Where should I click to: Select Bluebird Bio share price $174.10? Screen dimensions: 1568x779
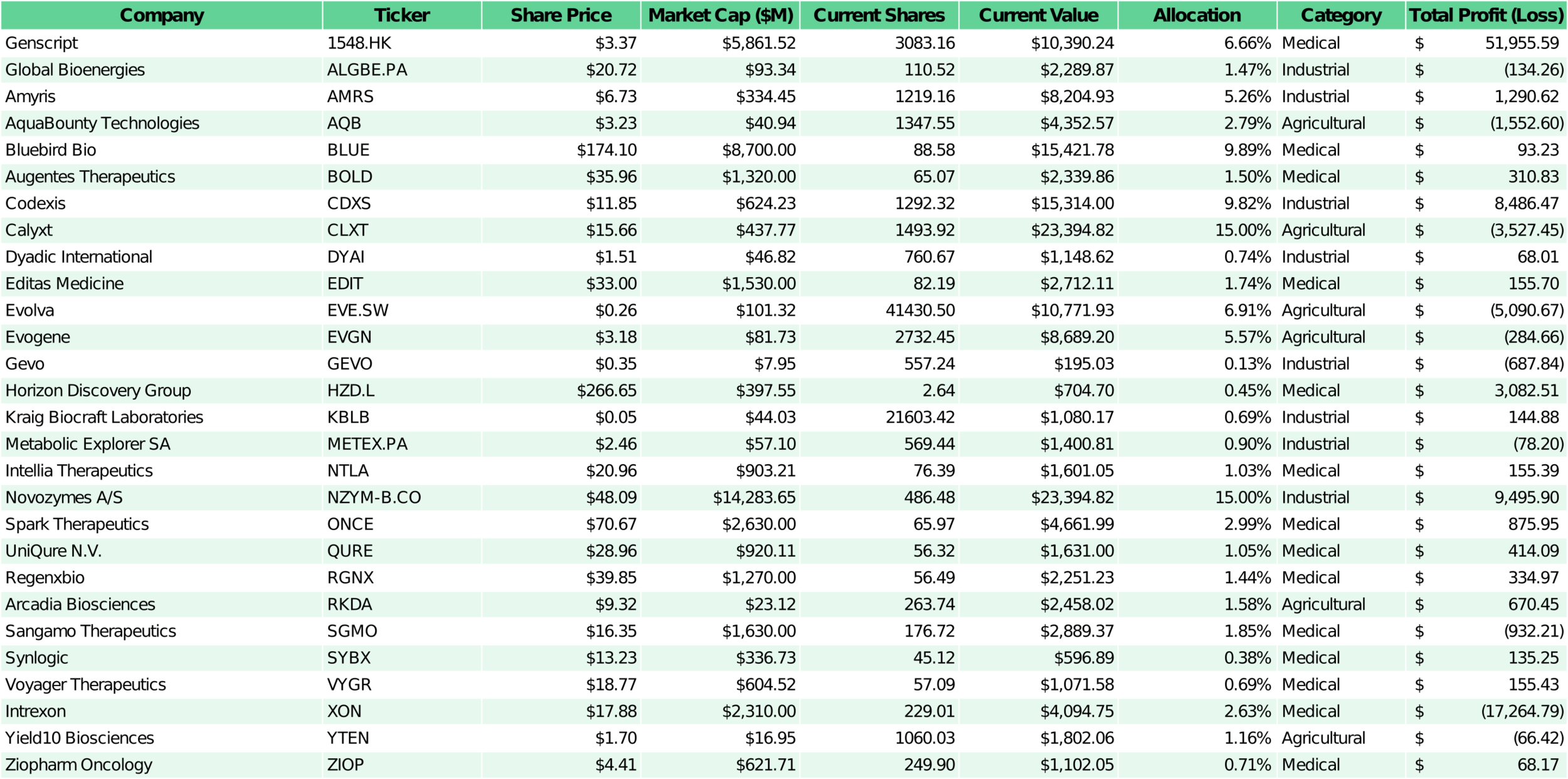[x=561, y=150]
